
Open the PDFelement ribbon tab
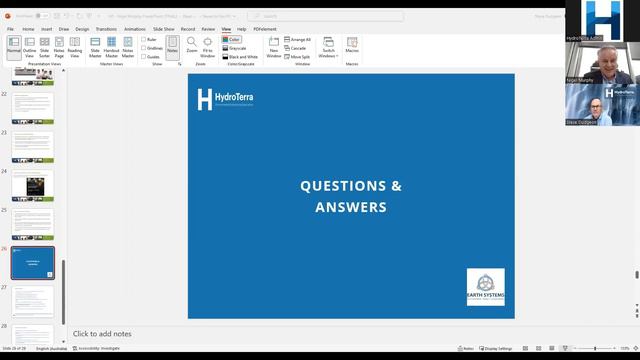point(265,29)
